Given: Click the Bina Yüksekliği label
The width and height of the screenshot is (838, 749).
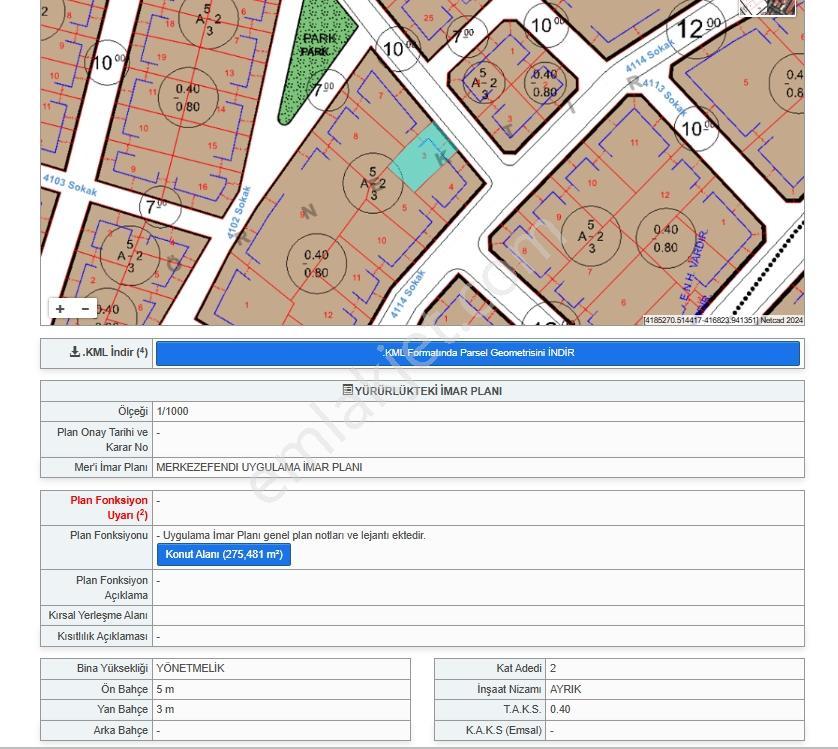Looking at the screenshot, I should [112, 668].
